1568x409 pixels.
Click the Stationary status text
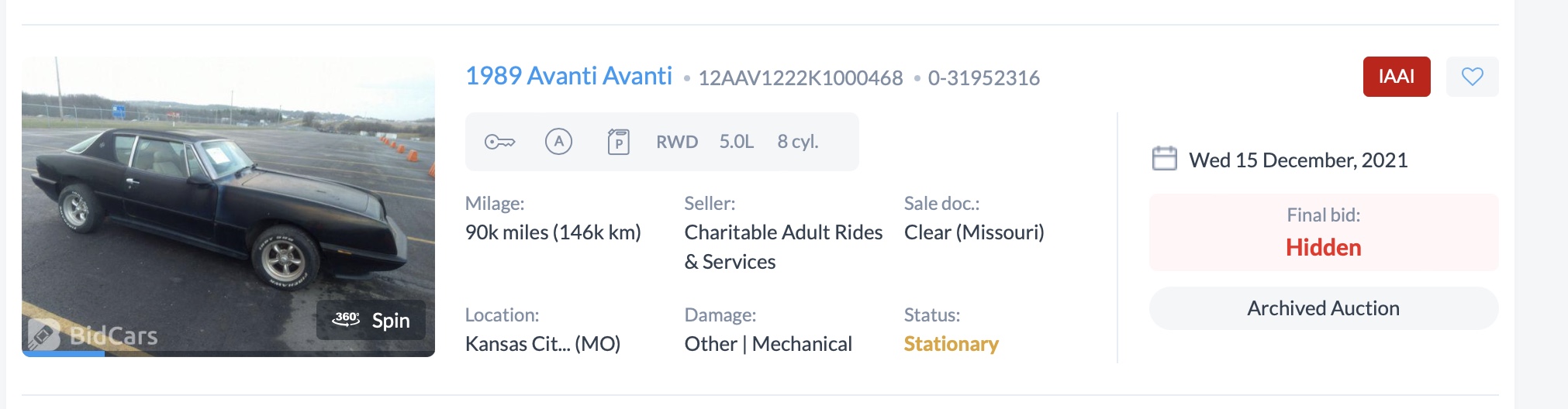pos(951,344)
